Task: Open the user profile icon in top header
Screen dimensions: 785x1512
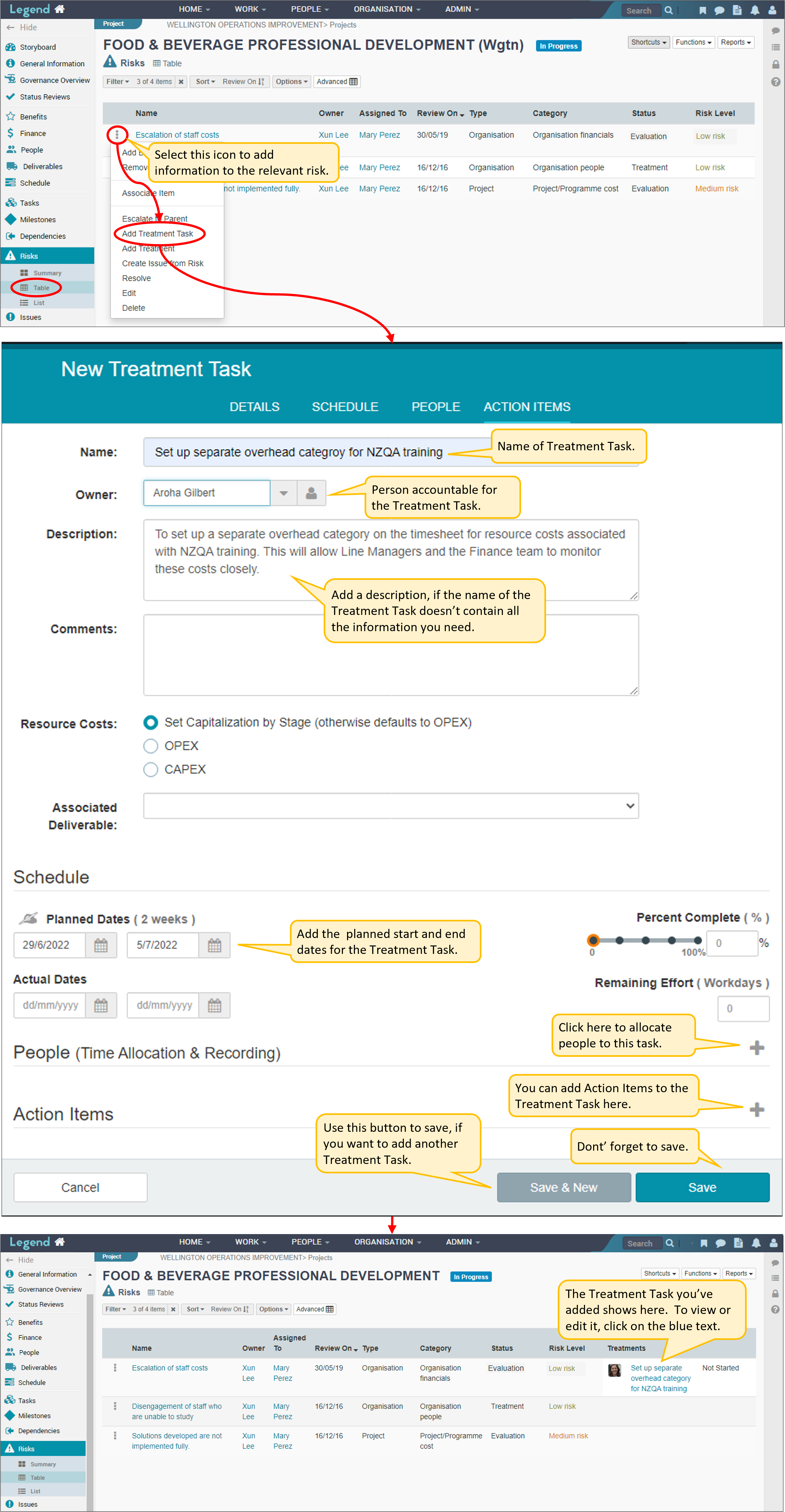Action: (x=773, y=10)
